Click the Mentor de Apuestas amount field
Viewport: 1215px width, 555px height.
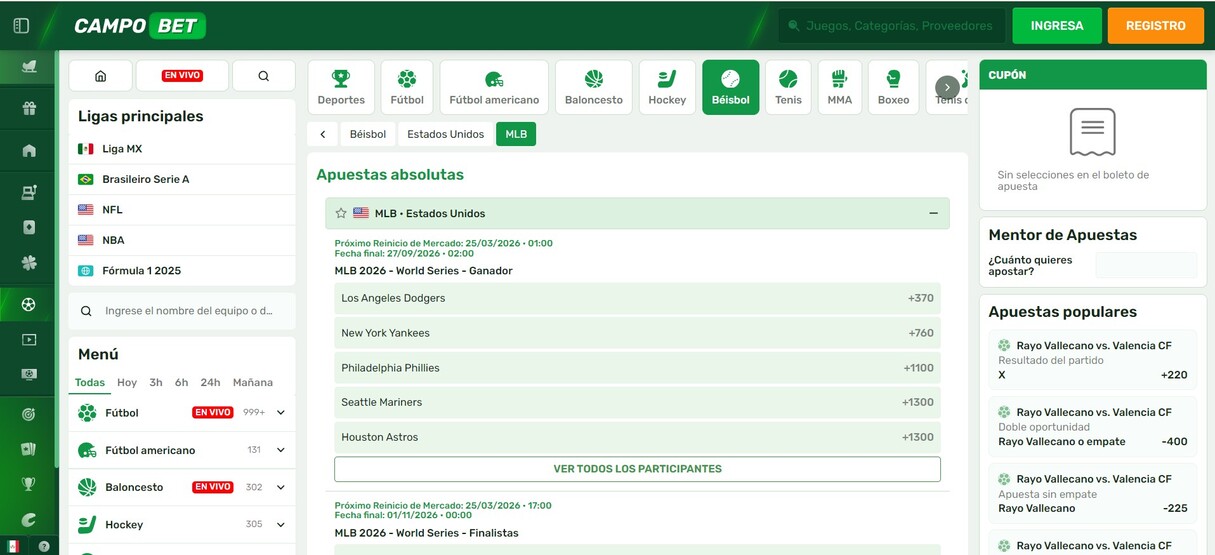pyautogui.click(x=1146, y=265)
